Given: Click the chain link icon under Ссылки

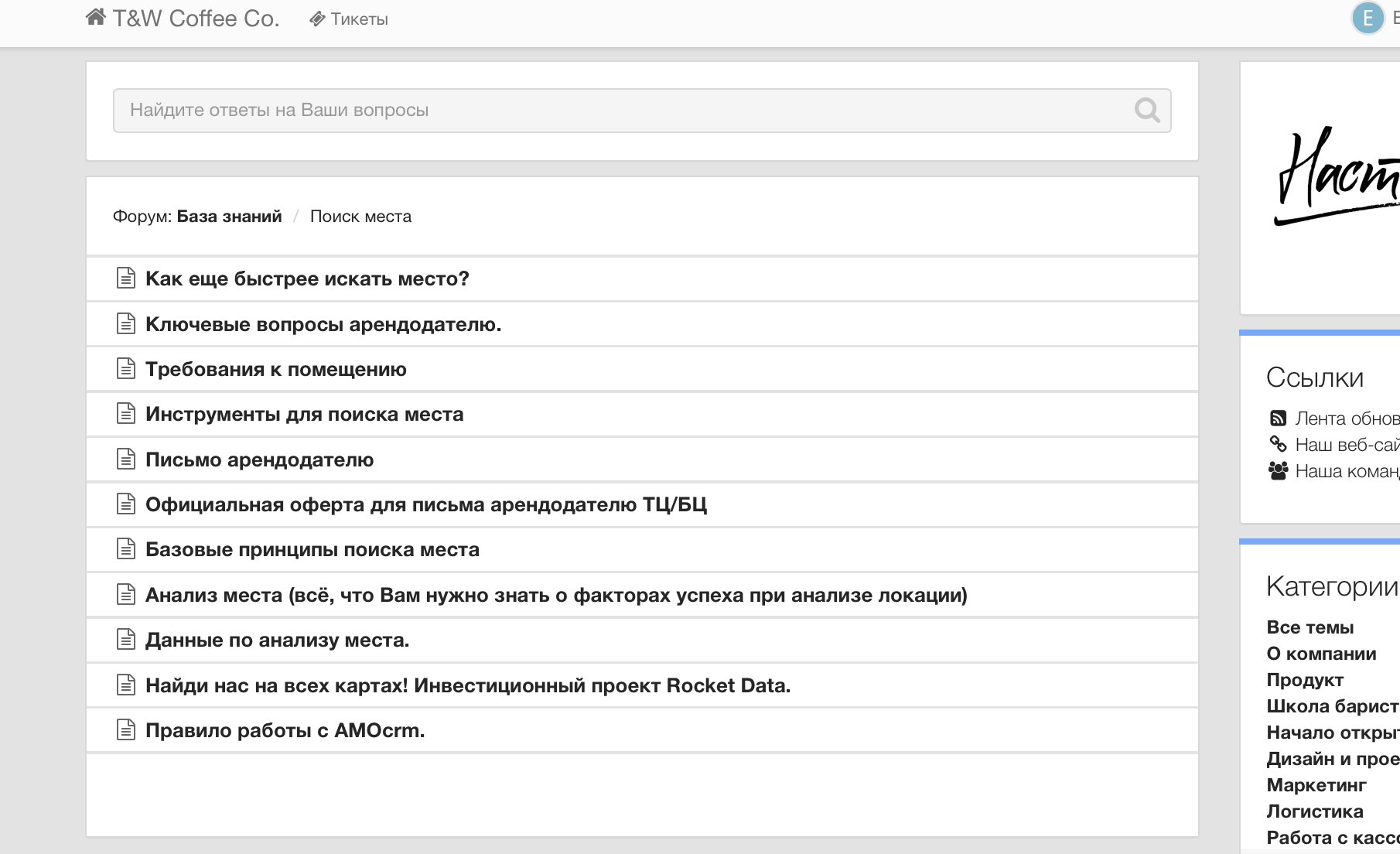Looking at the screenshot, I should point(1278,444).
